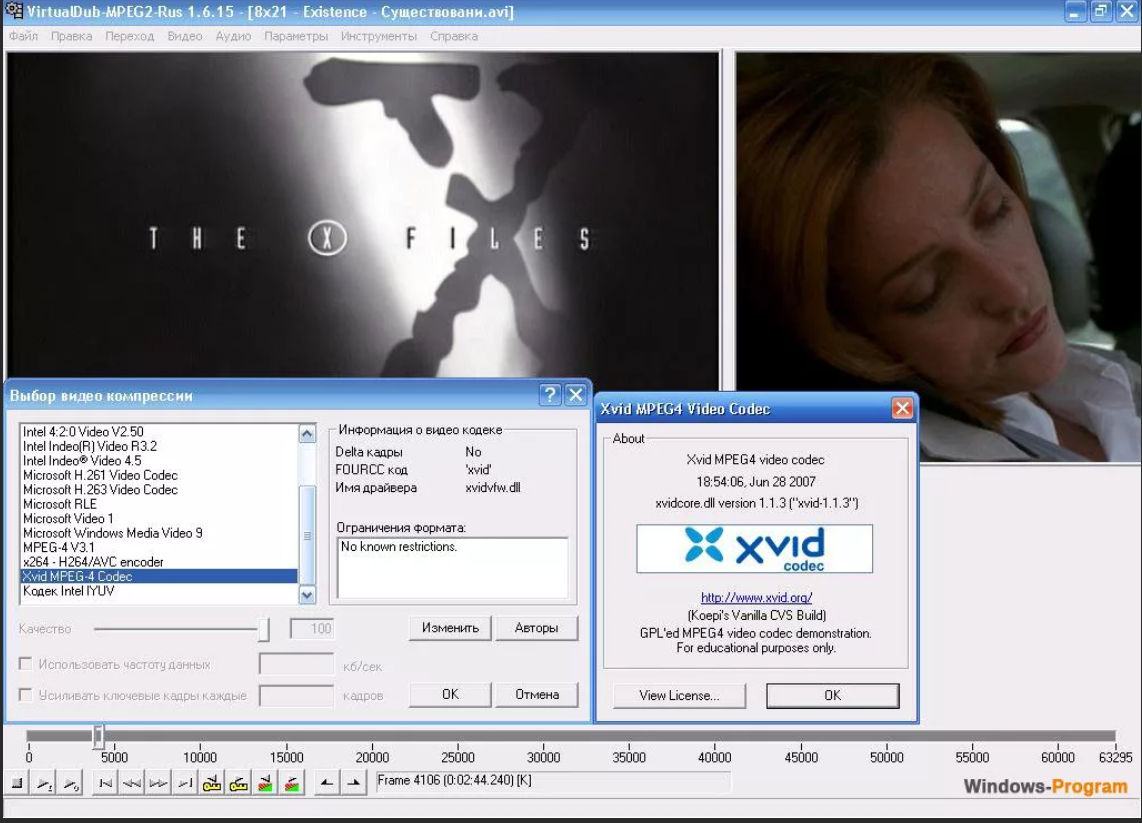
Task: Click the Stop playback button
Action: click(17, 784)
